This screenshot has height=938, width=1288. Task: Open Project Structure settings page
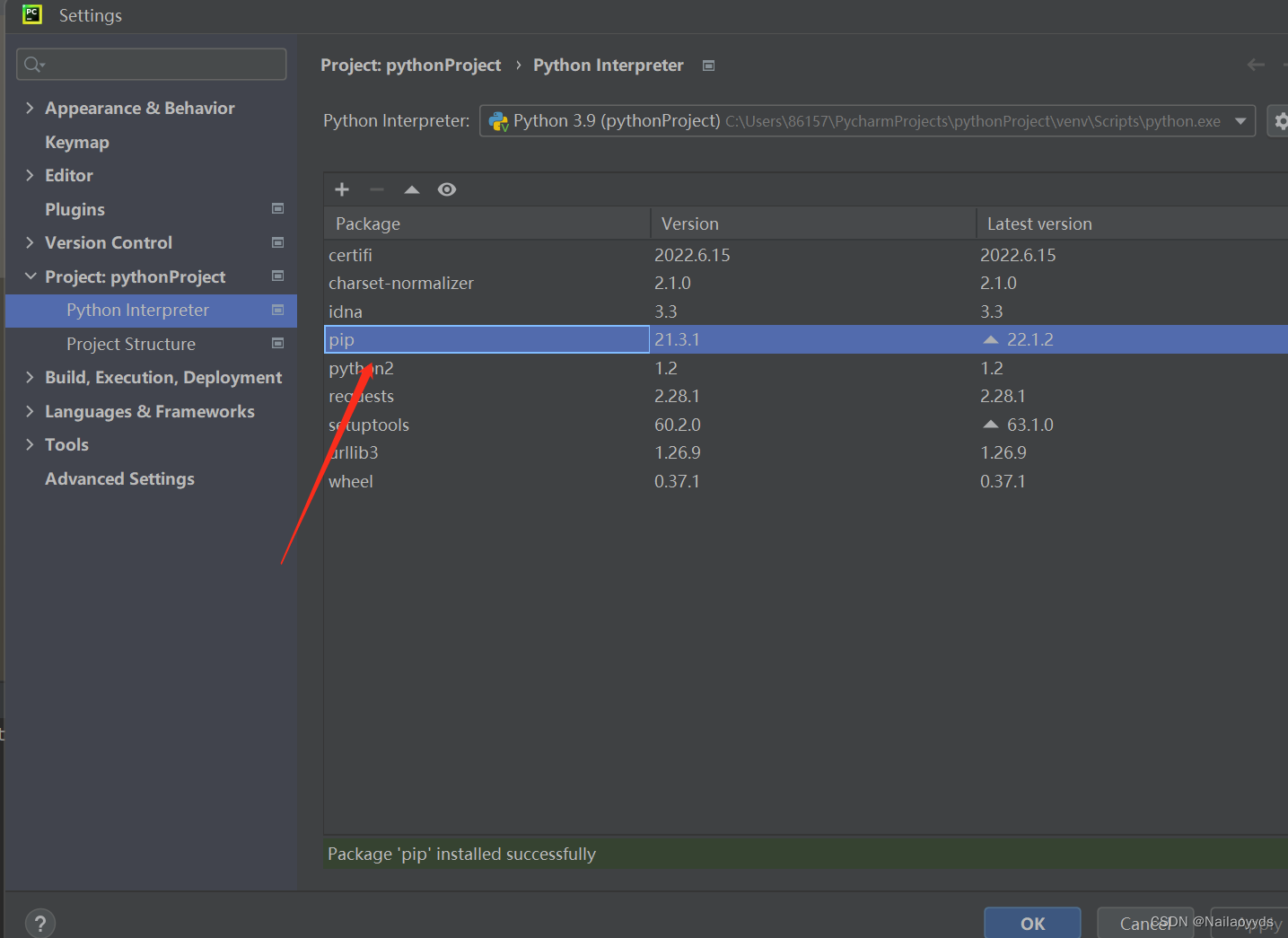click(x=131, y=344)
